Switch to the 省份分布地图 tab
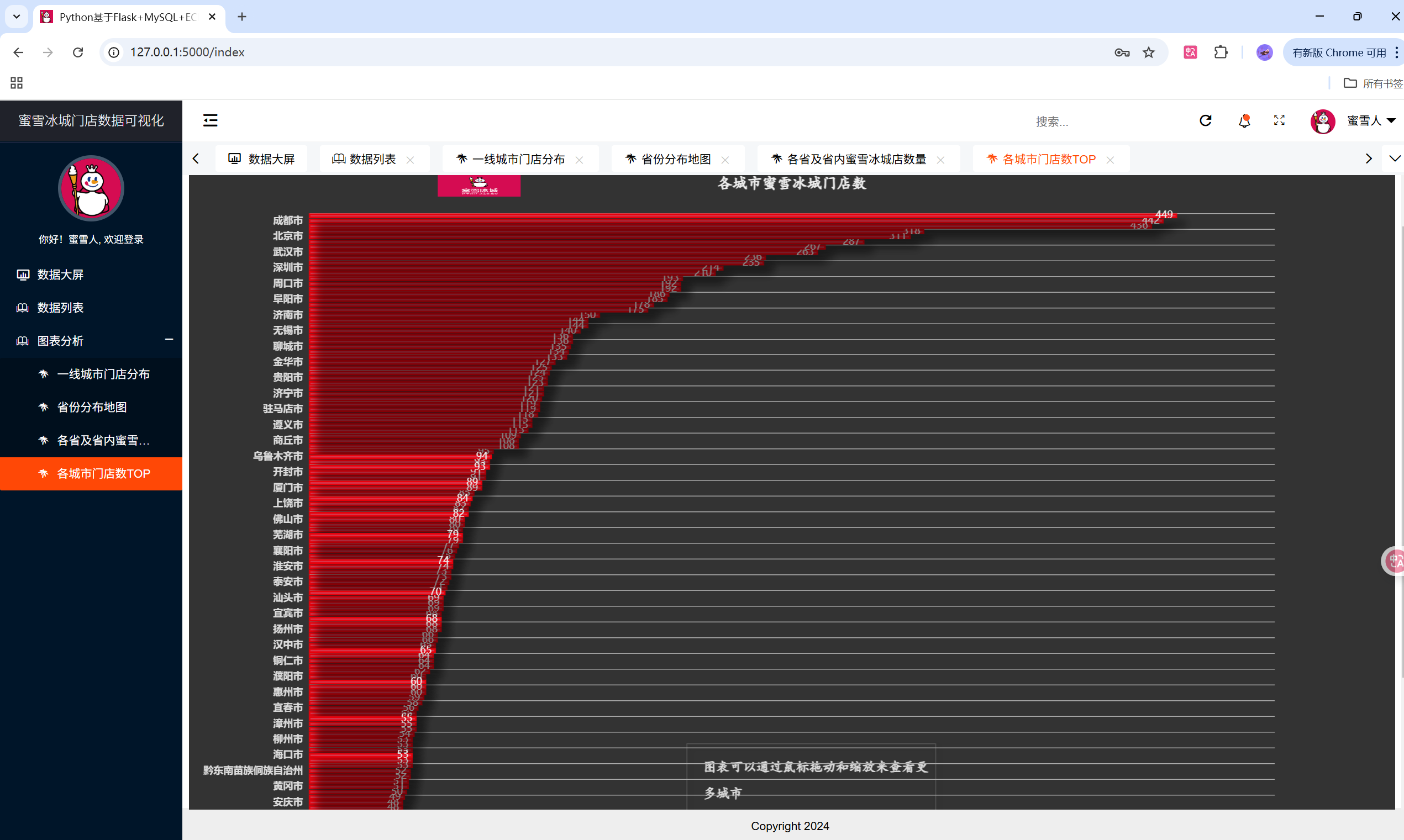 (676, 159)
